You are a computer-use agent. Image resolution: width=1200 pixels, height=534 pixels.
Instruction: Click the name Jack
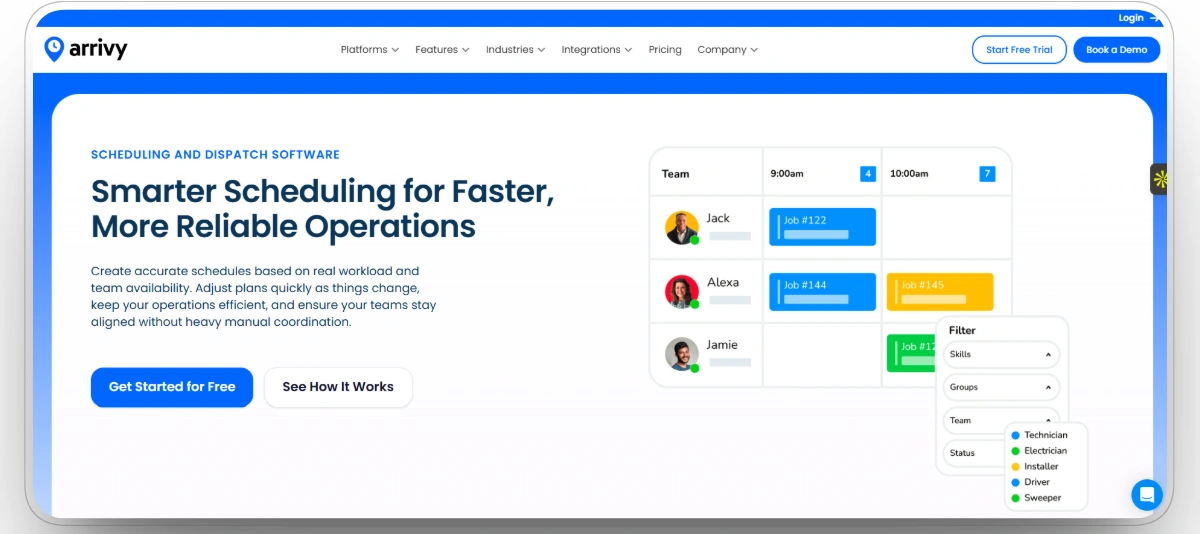click(718, 218)
